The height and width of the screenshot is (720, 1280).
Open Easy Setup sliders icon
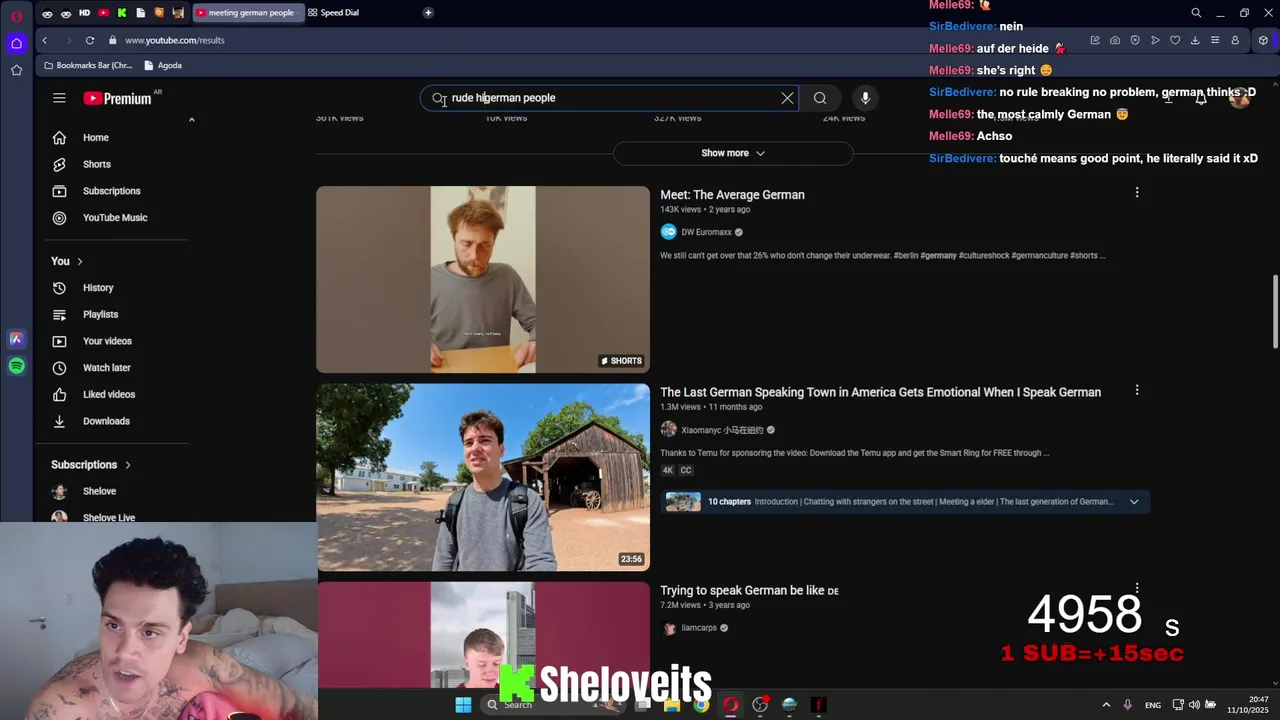point(1215,40)
